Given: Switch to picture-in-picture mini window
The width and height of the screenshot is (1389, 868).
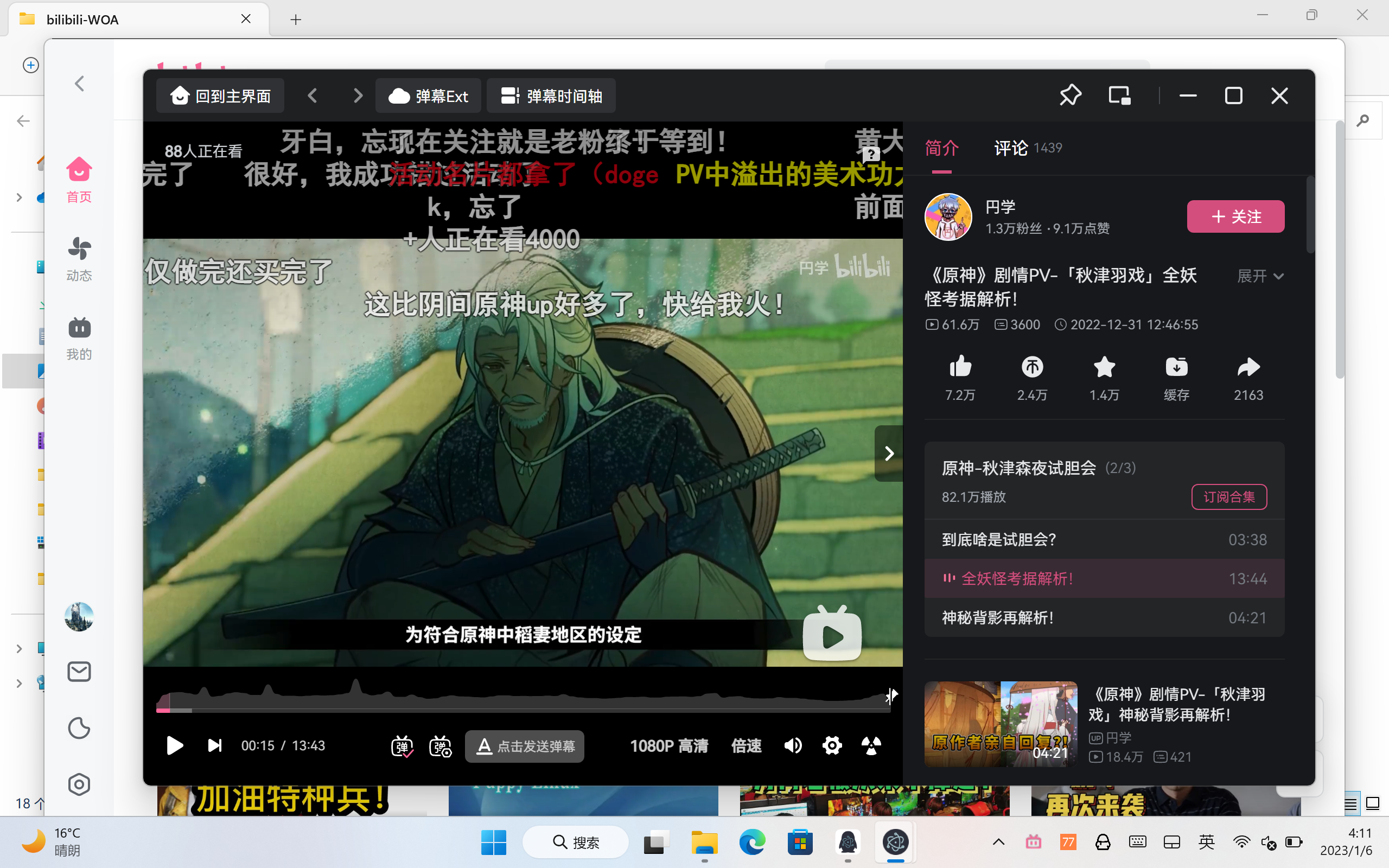Looking at the screenshot, I should (1119, 95).
